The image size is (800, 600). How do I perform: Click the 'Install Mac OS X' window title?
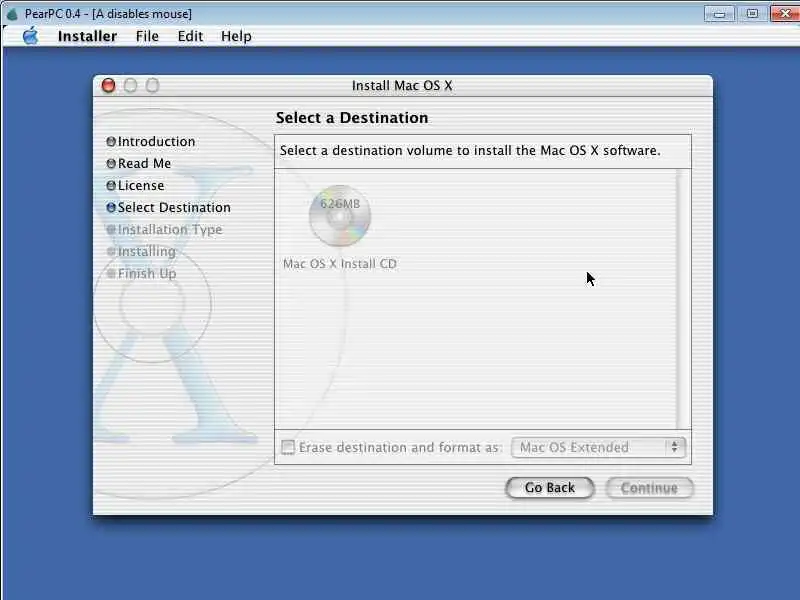pos(402,85)
